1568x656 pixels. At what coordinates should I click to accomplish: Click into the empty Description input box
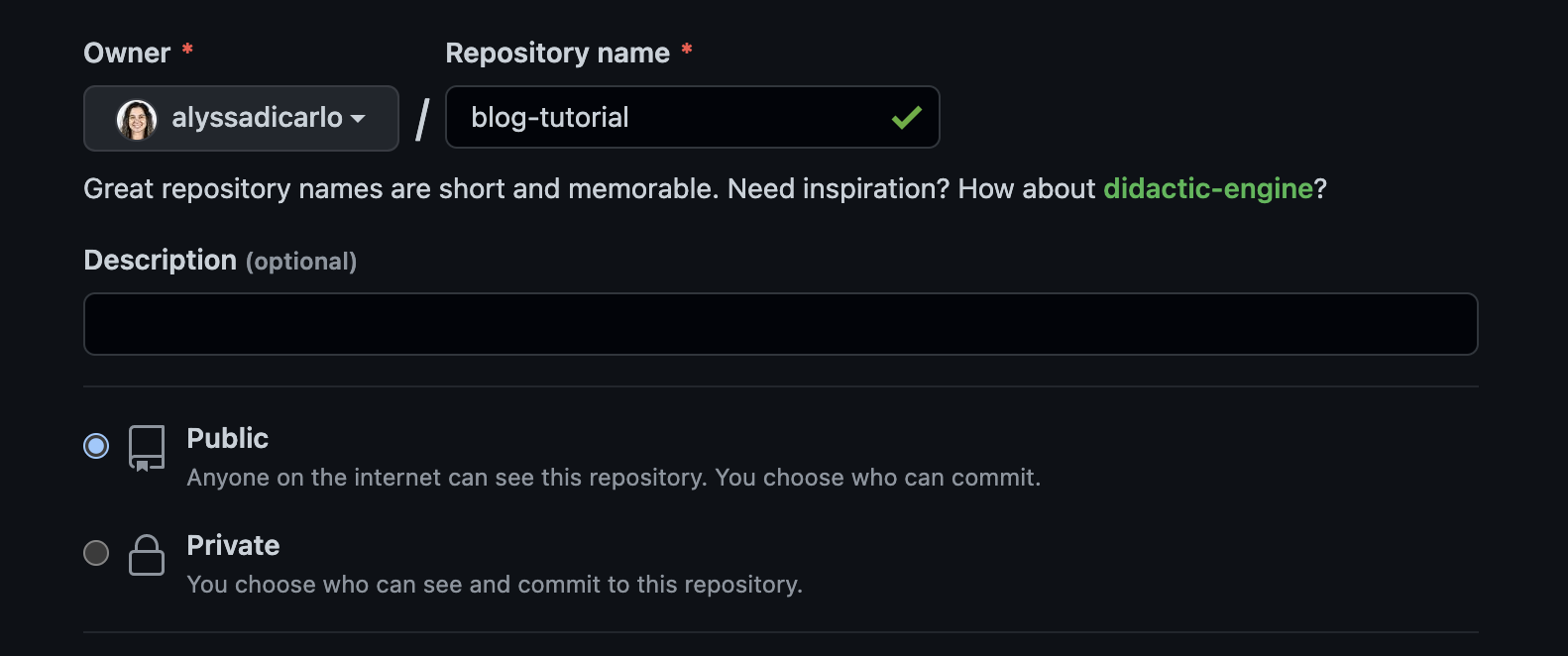(x=780, y=324)
